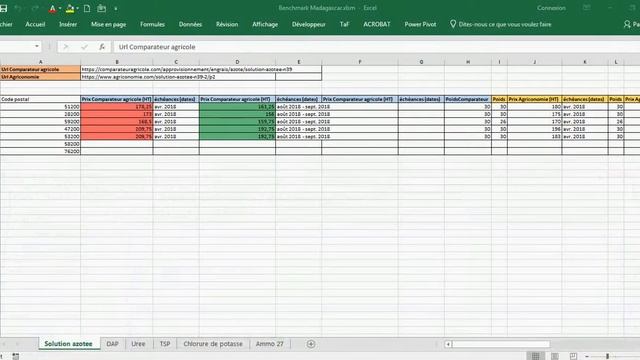Switch to the TSP sheet tab

165,344
